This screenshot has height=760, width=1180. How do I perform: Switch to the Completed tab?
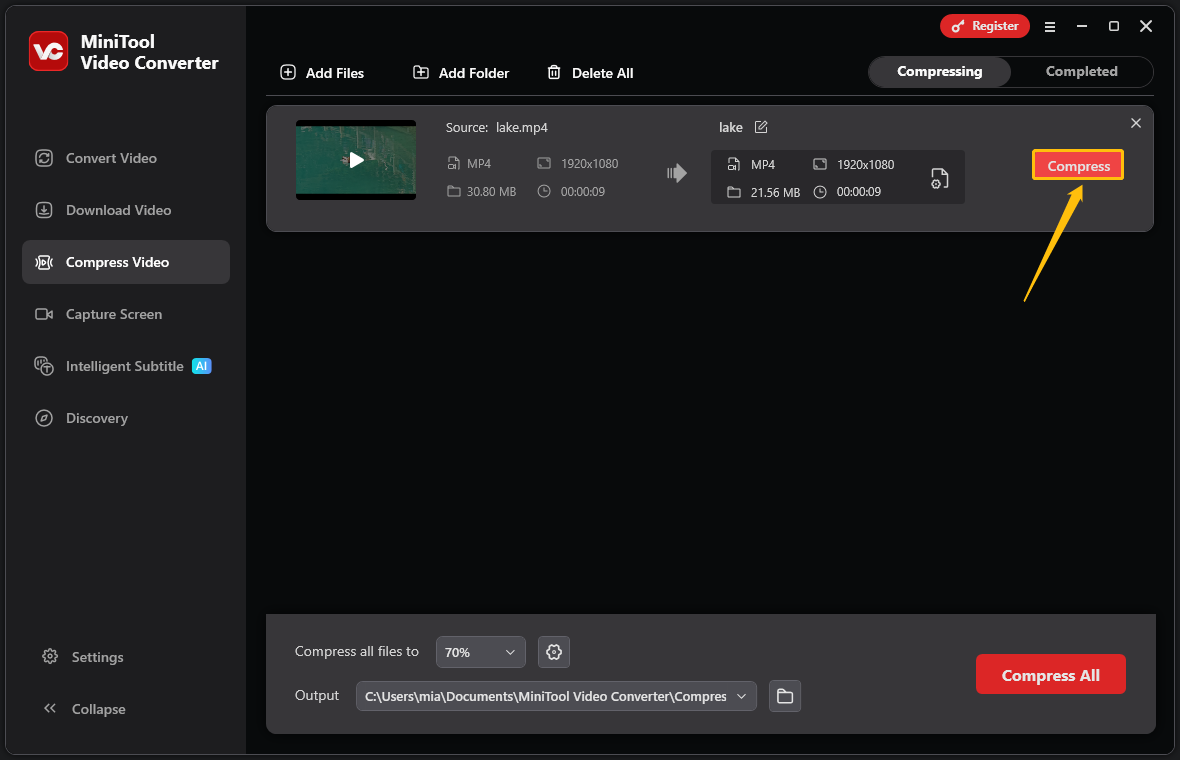[x=1081, y=71]
